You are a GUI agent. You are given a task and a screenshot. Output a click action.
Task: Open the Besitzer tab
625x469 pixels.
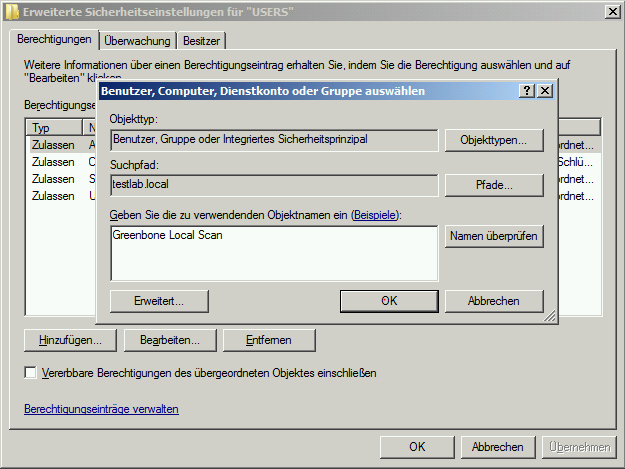click(x=202, y=41)
